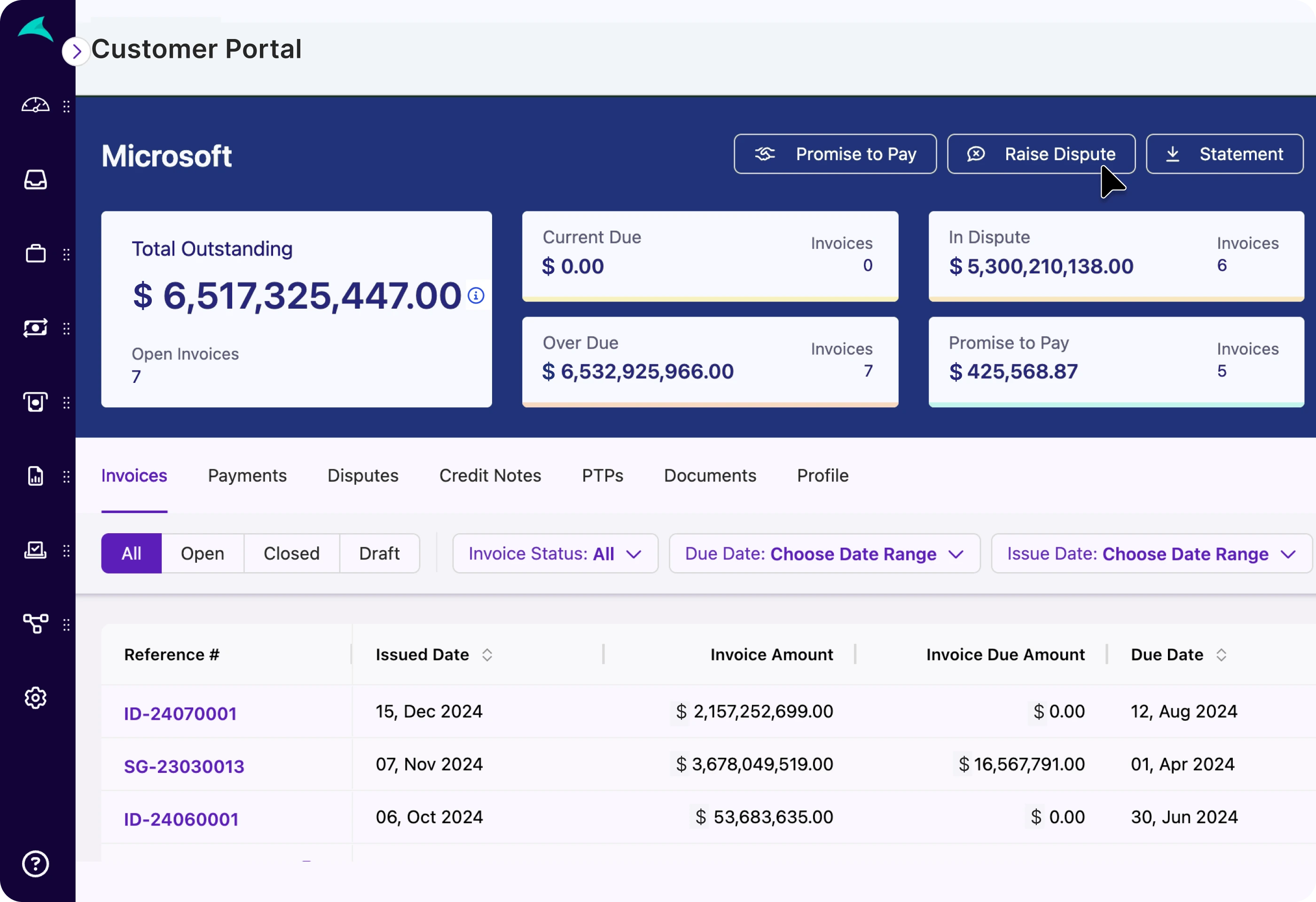
Task: Click the help question mark icon
Action: point(35,863)
